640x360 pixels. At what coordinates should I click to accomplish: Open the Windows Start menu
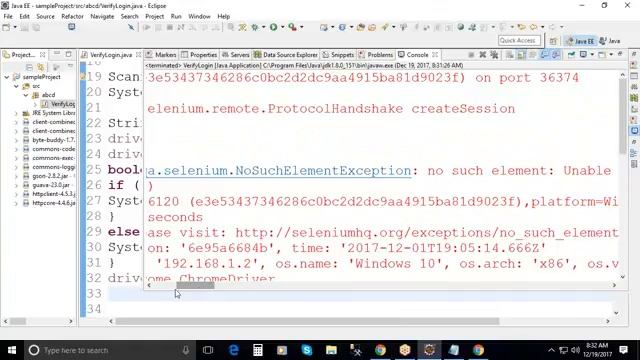(x=12, y=350)
